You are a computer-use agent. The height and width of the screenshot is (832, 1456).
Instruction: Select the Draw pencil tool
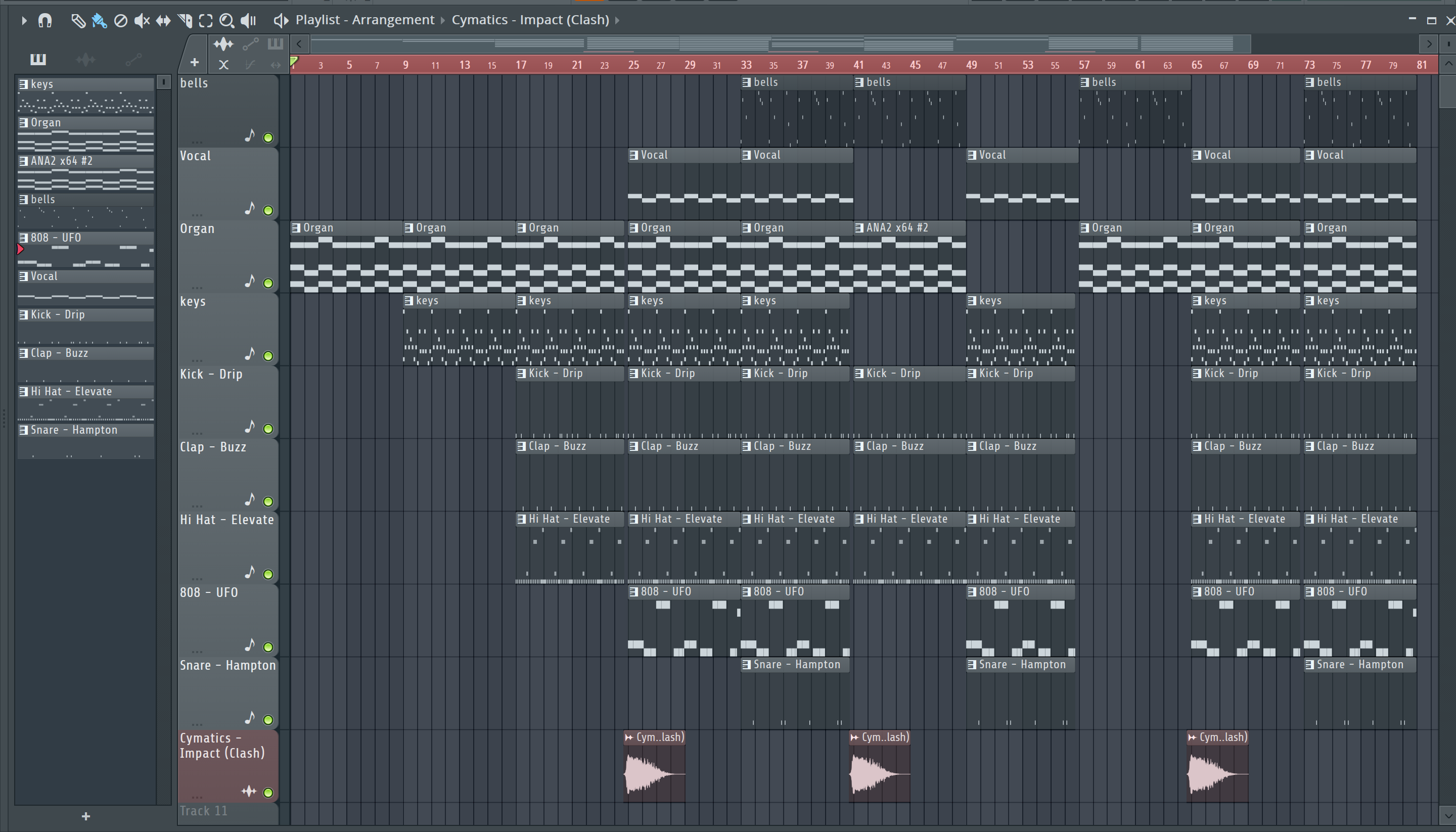(x=78, y=21)
